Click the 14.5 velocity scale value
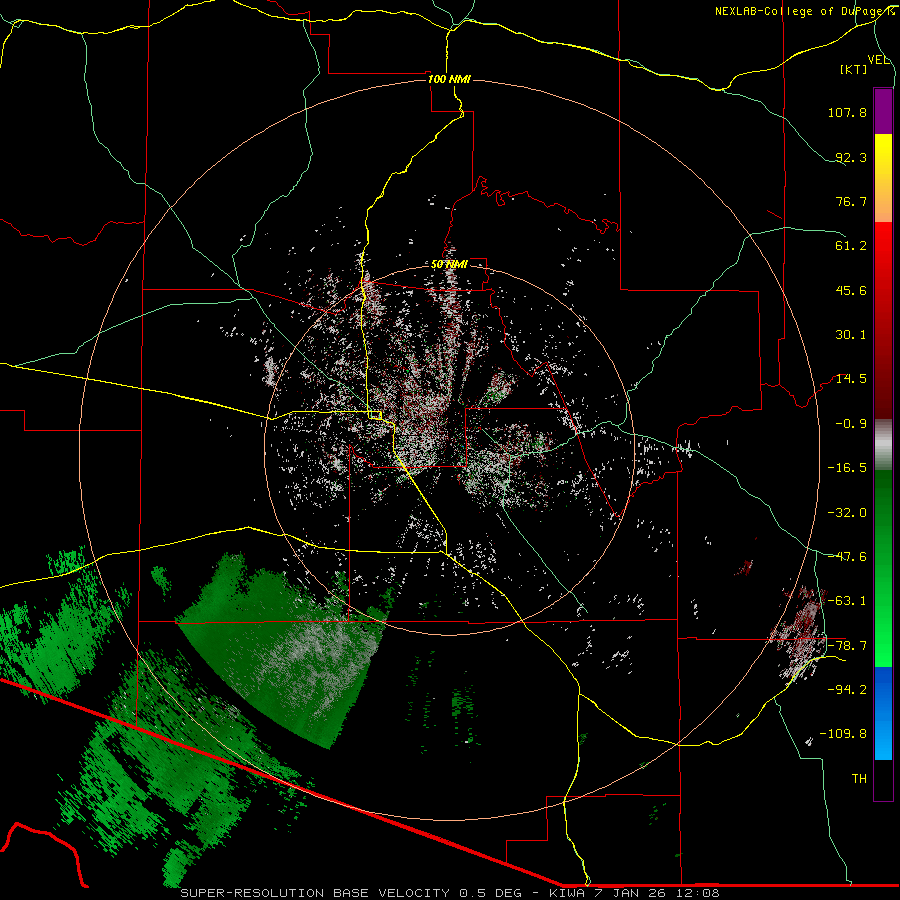Screen dimensions: 900x900 click(x=851, y=379)
